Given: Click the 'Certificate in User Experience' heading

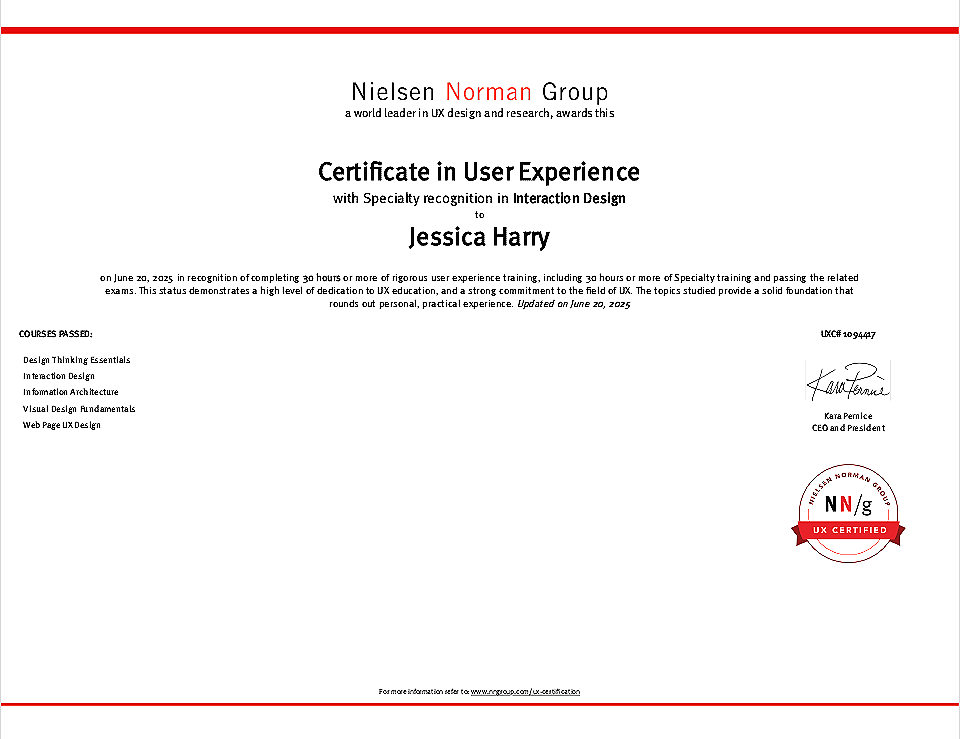Looking at the screenshot, I should (x=479, y=172).
